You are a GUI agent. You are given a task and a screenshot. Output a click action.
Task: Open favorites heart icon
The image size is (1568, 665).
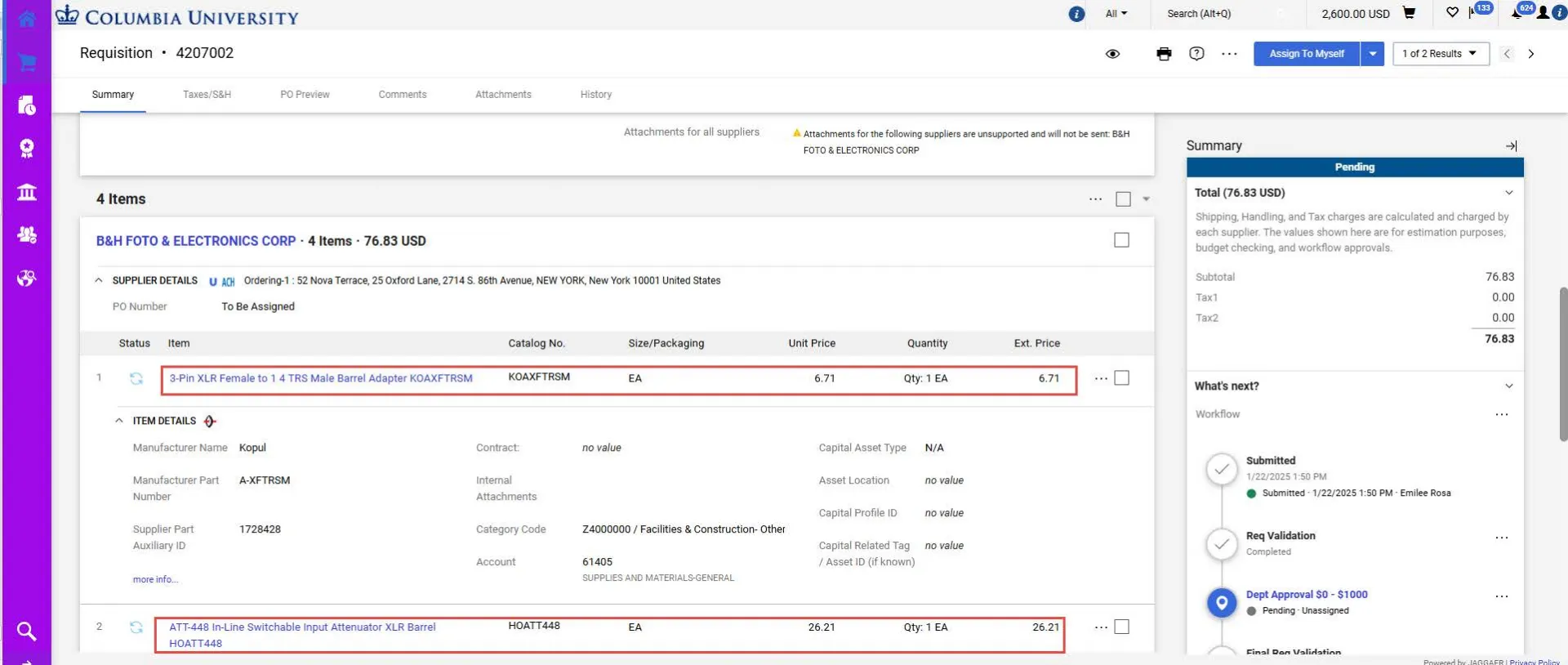point(1452,12)
